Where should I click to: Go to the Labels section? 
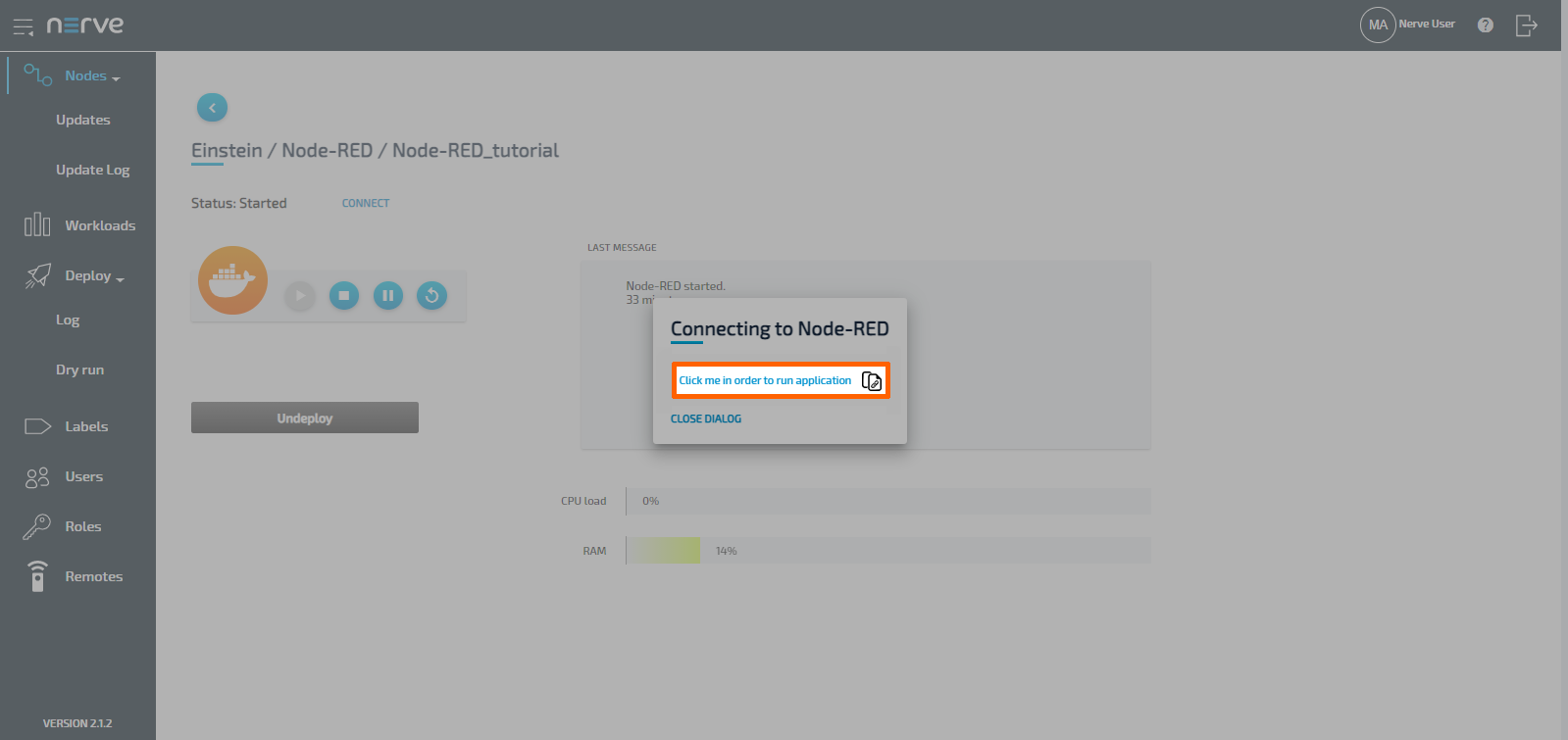coord(86,426)
